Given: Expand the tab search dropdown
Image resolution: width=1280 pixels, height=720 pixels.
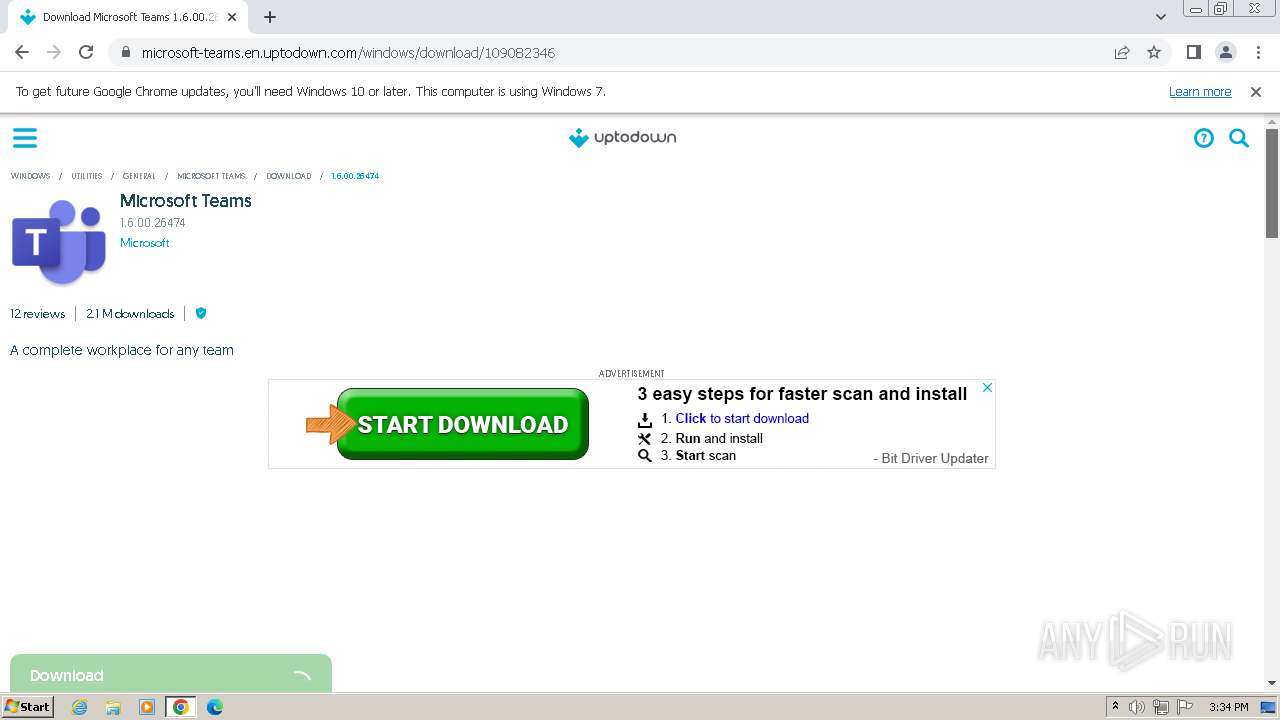Looking at the screenshot, I should [1160, 17].
